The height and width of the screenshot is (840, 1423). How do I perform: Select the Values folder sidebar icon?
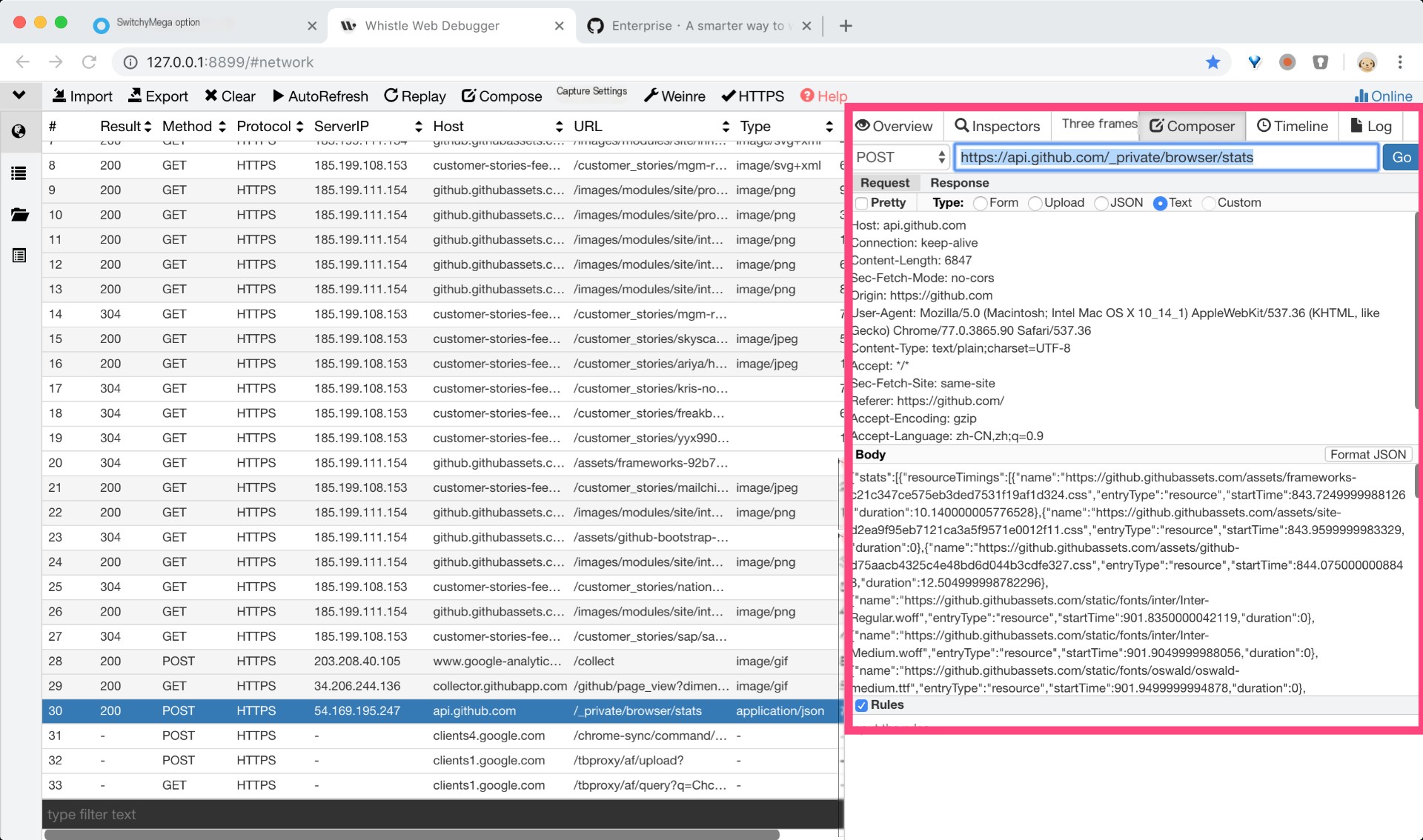coord(19,215)
